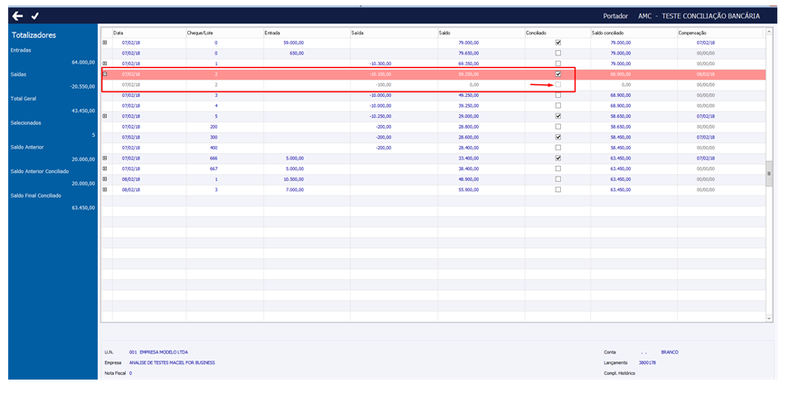Collapse the highlighted red row for cheque 2
800x405 pixels.
[105, 74]
